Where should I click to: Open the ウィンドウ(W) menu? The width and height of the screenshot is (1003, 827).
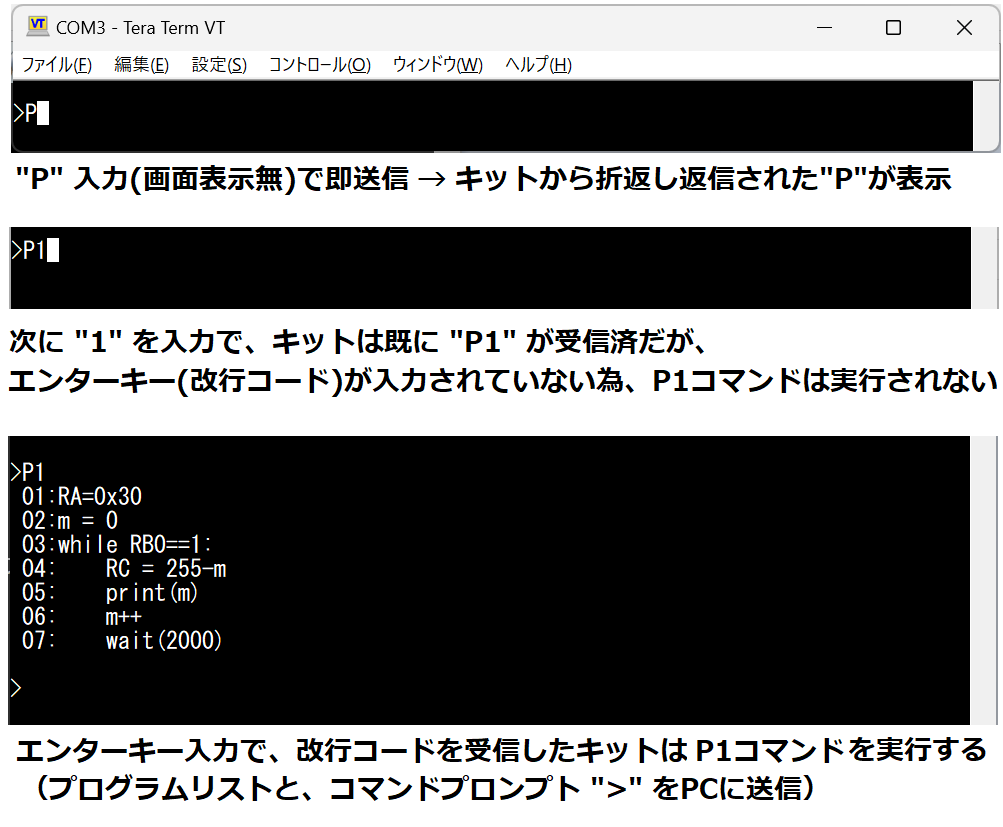(x=438, y=65)
